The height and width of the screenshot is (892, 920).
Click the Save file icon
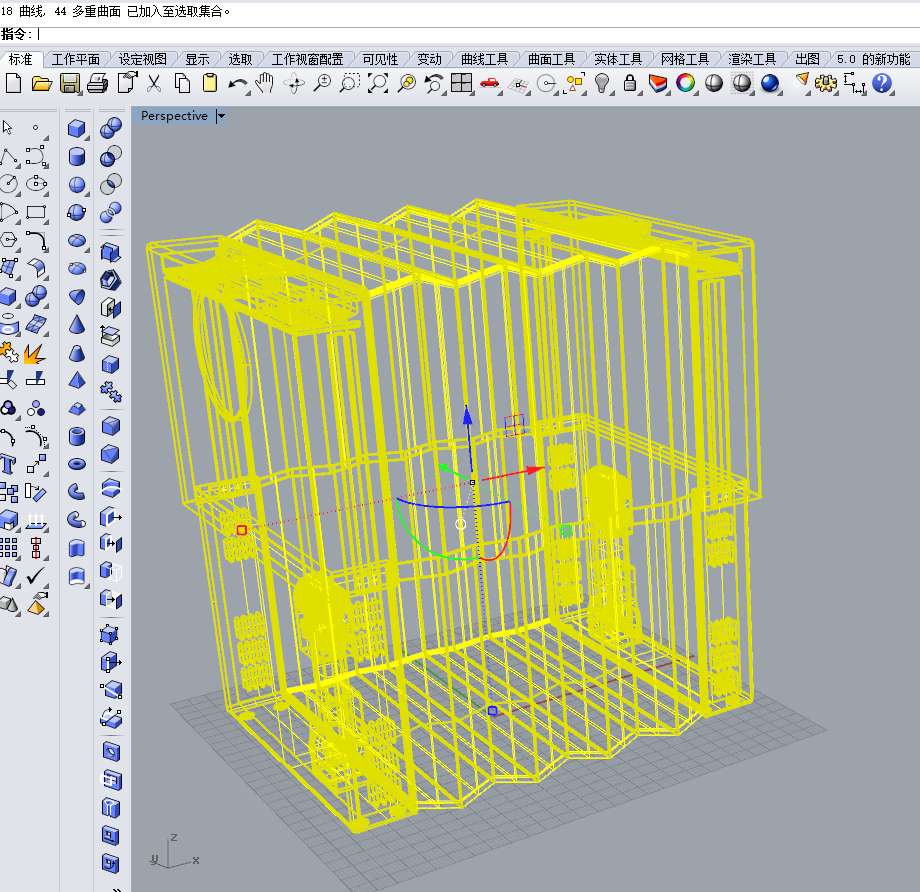point(69,83)
